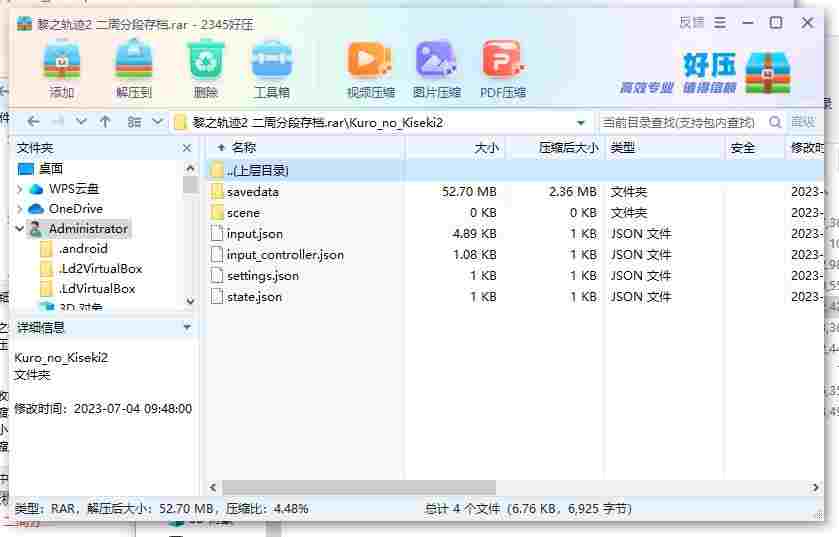Select 桌面 in the folder tree
Viewport: 839px width, 537px height.
pyautogui.click(x=50, y=169)
